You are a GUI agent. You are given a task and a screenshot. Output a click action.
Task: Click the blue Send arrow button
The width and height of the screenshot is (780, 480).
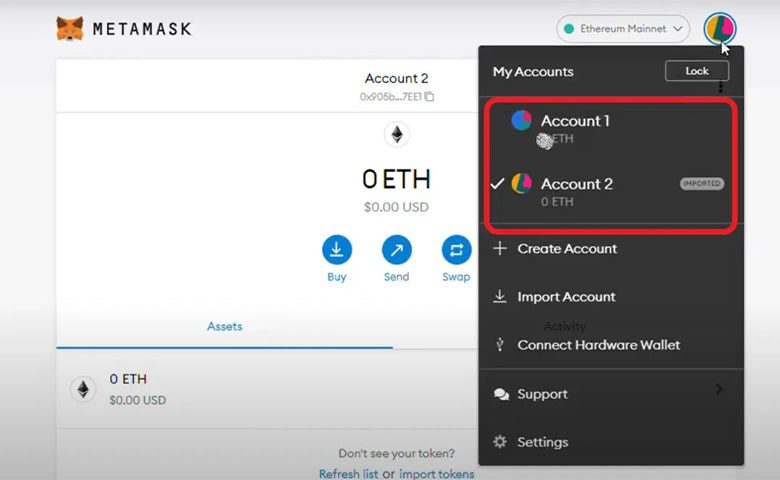pyautogui.click(x=396, y=249)
